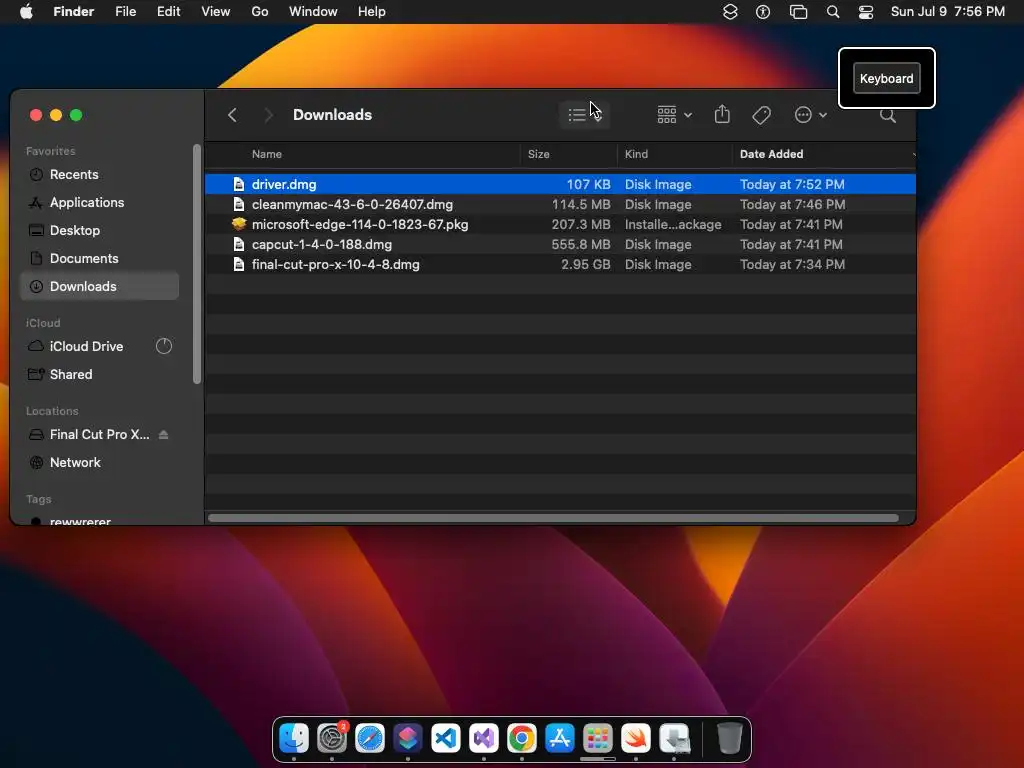The width and height of the screenshot is (1024, 768).
Task: Switch to list view in the Finder toolbar
Action: (x=584, y=115)
